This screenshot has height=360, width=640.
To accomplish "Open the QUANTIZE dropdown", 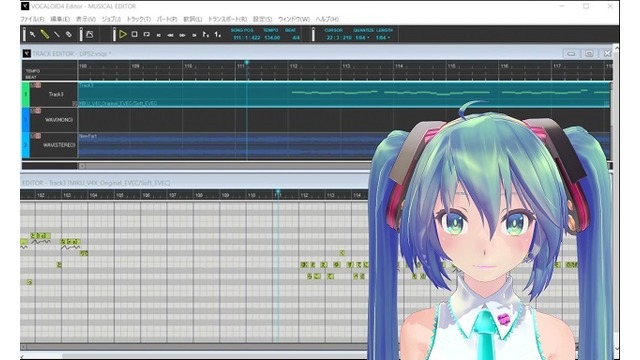I will (x=362, y=38).
